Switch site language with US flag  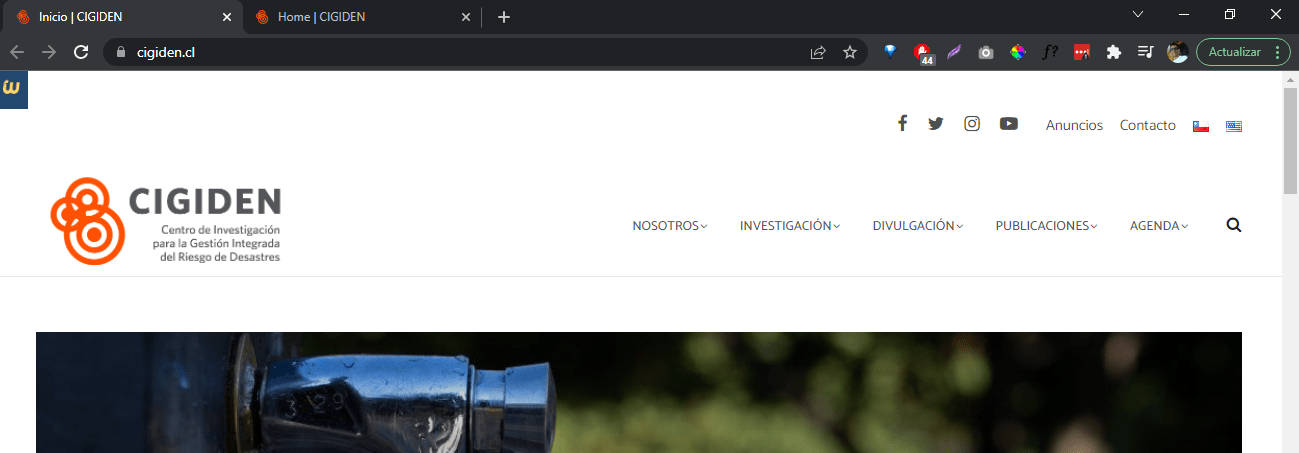pyautogui.click(x=1234, y=126)
